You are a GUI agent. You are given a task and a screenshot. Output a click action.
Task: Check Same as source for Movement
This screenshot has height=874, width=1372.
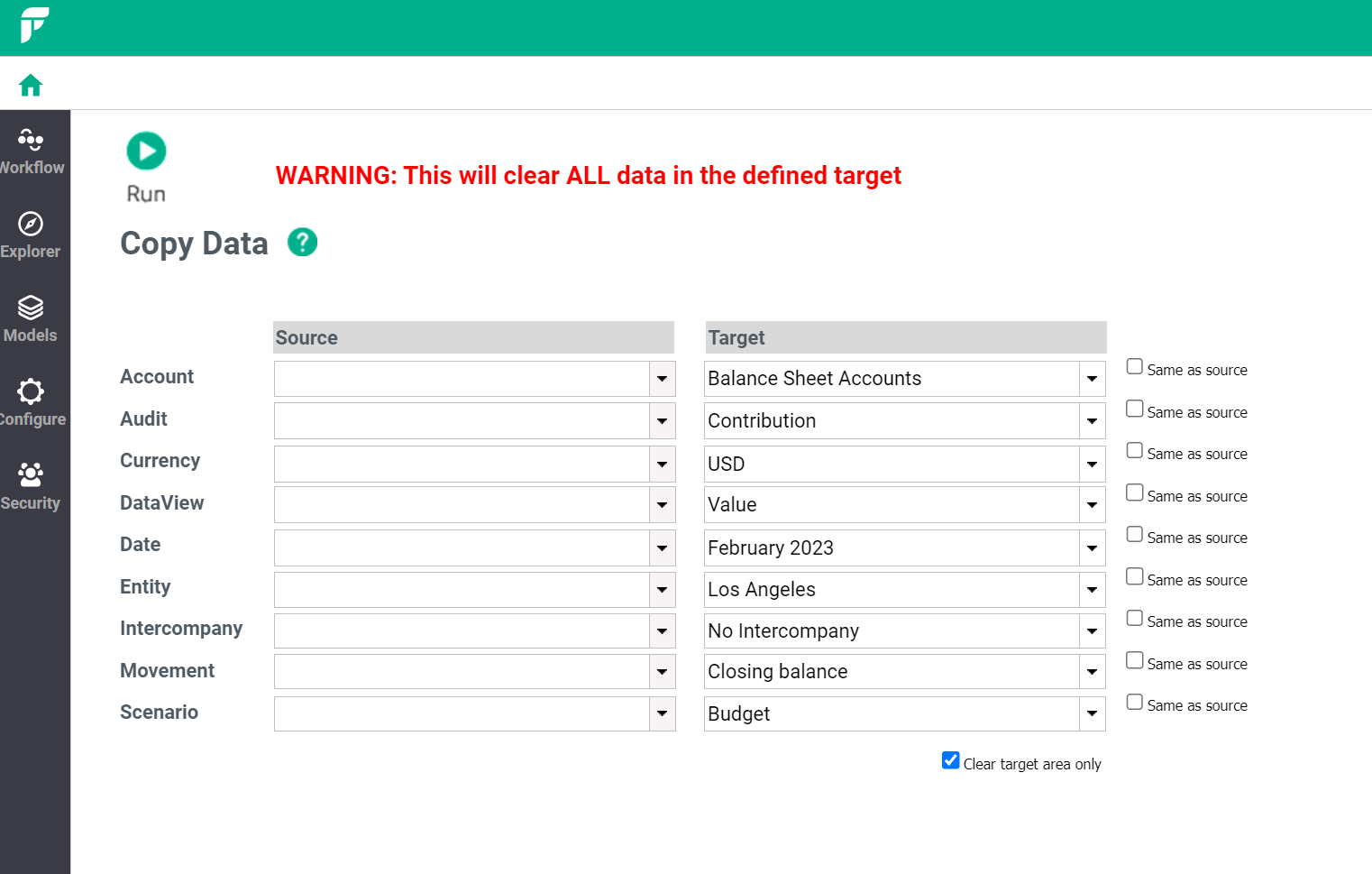tap(1135, 660)
